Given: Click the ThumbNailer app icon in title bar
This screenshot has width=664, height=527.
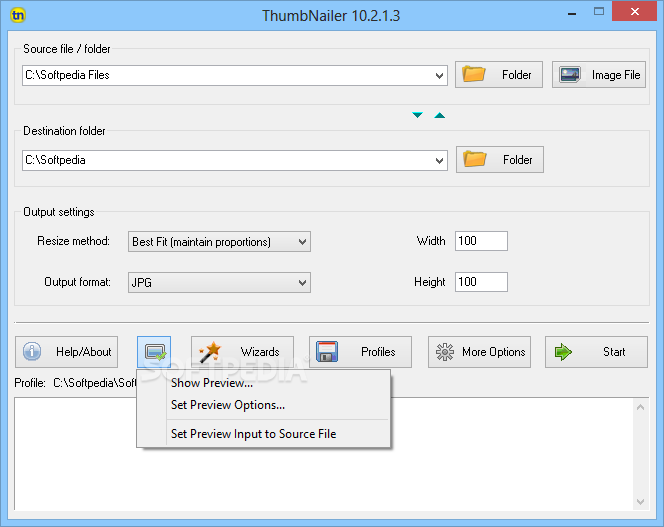Looking at the screenshot, I should point(18,15).
